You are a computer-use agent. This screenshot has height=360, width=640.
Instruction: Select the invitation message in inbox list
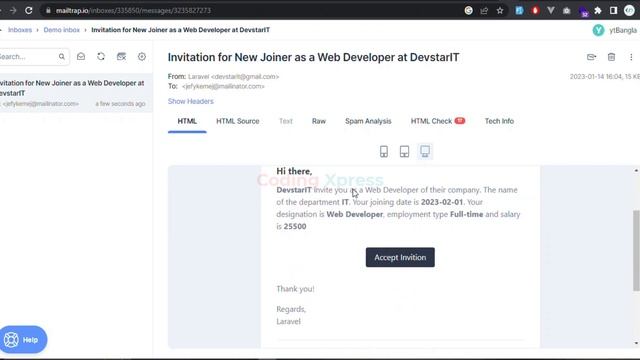click(x=76, y=93)
